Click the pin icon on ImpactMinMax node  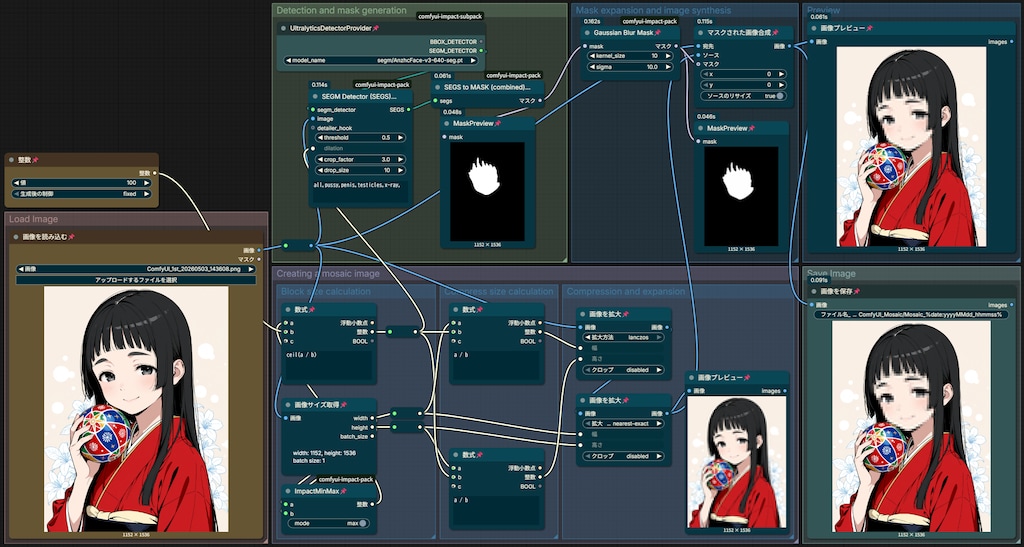click(x=343, y=491)
